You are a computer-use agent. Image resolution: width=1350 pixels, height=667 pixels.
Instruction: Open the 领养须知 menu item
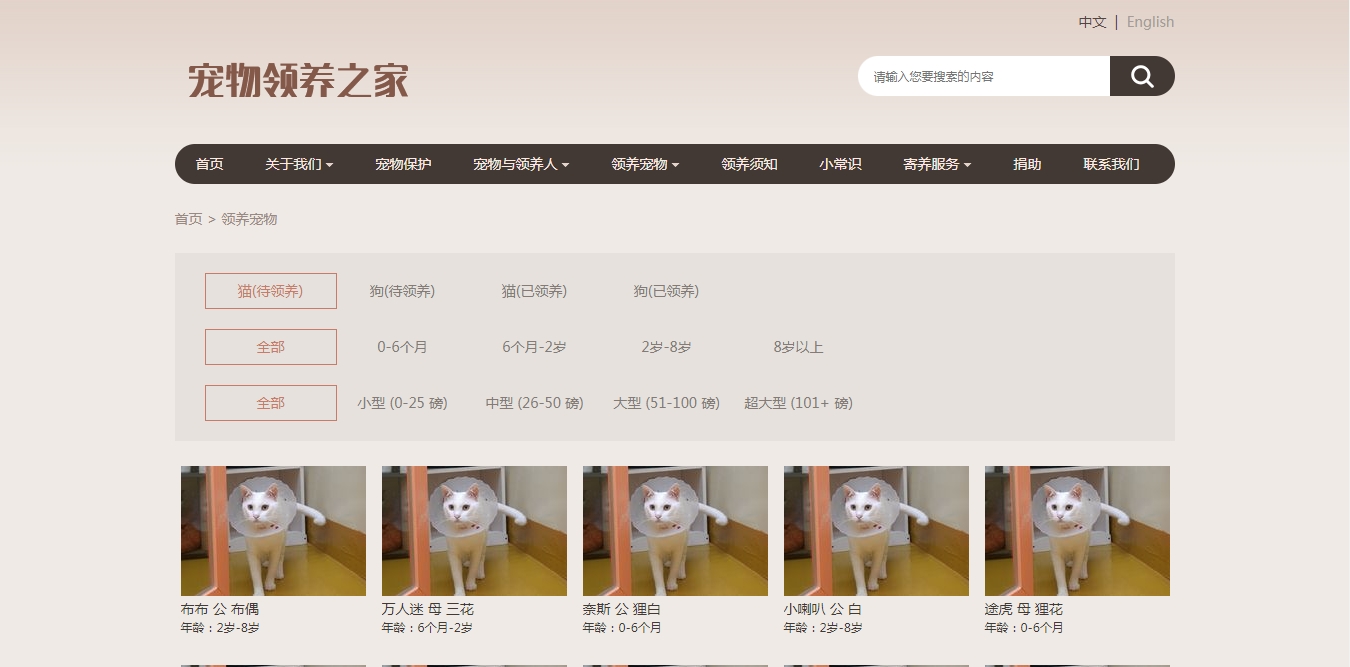pos(749,164)
